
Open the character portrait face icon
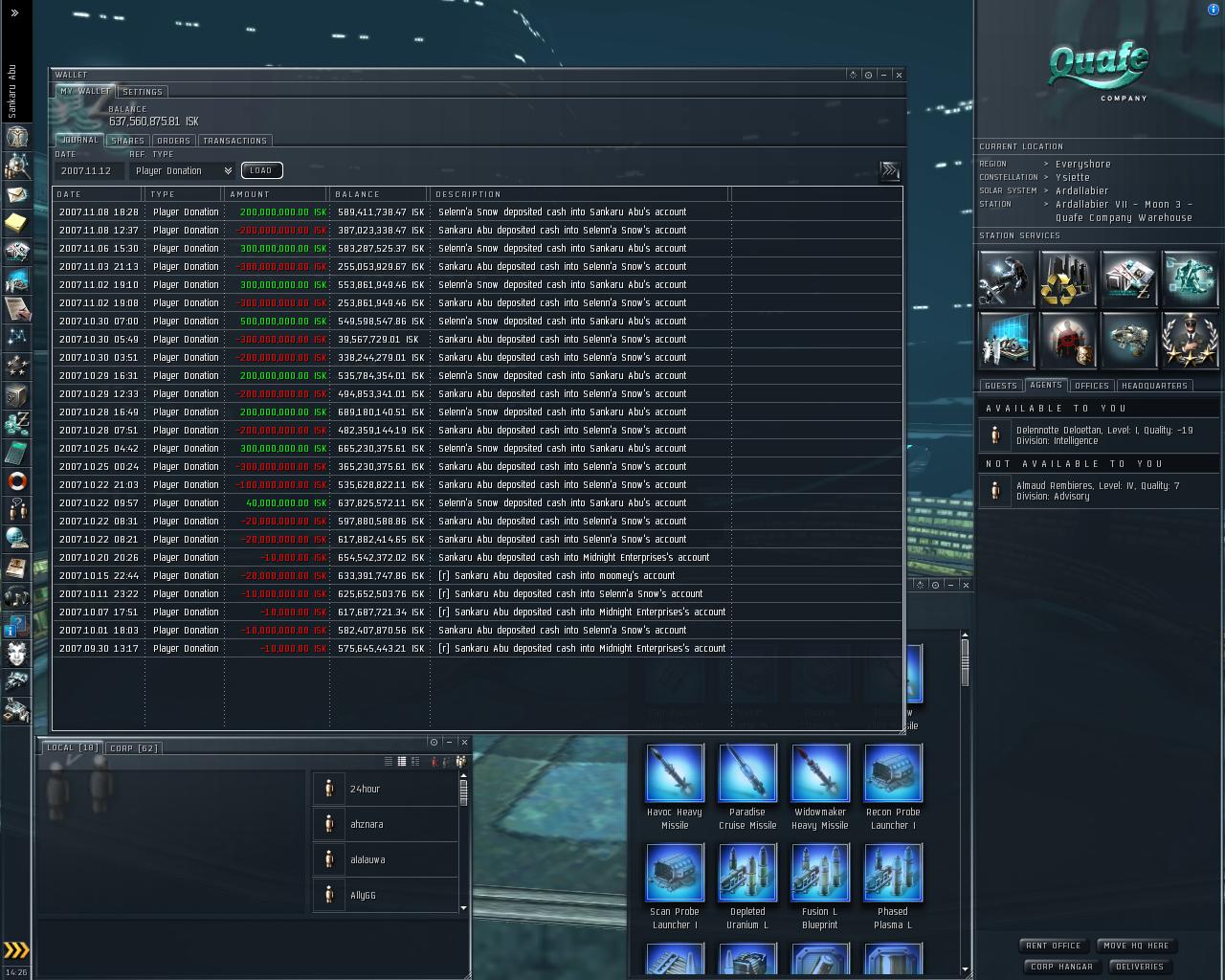pos(16,653)
